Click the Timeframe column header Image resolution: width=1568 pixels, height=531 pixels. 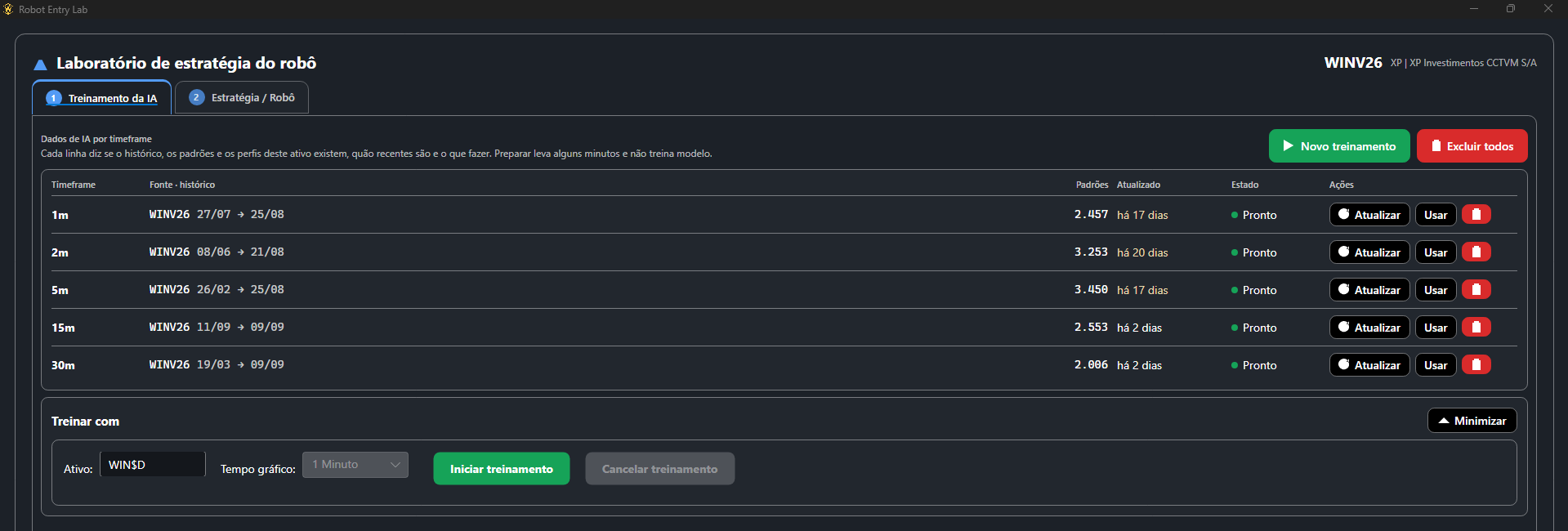pos(74,185)
